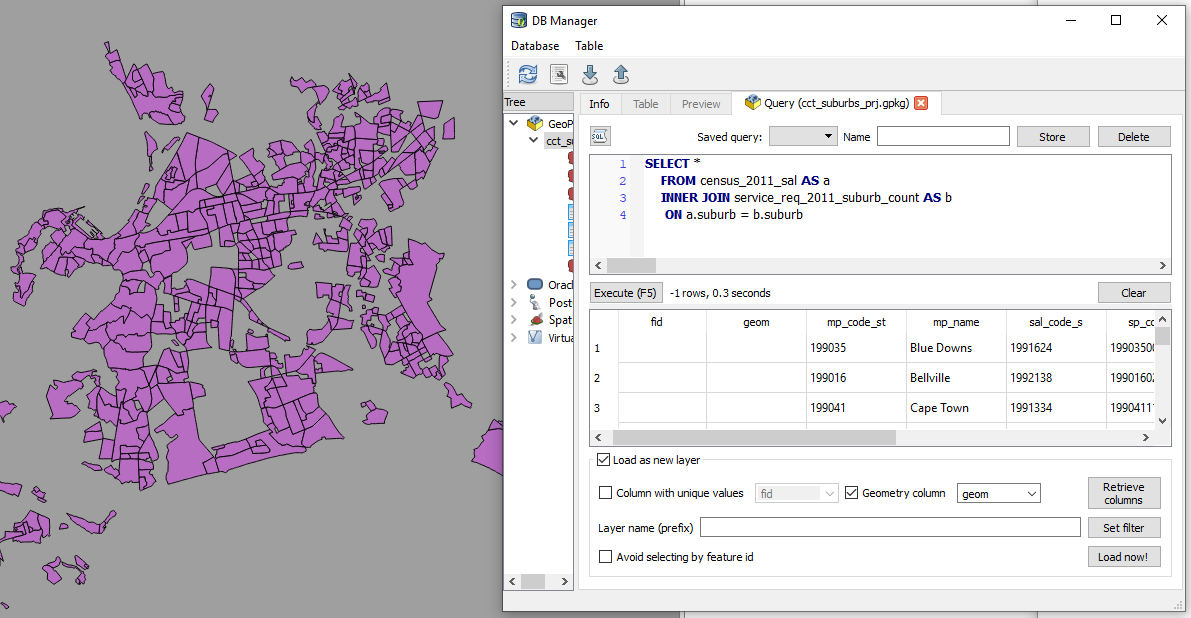
Task: Open the Table menu
Action: (x=589, y=46)
